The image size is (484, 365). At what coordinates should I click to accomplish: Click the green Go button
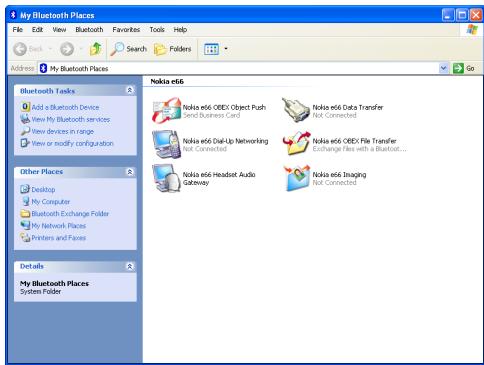tap(464, 68)
